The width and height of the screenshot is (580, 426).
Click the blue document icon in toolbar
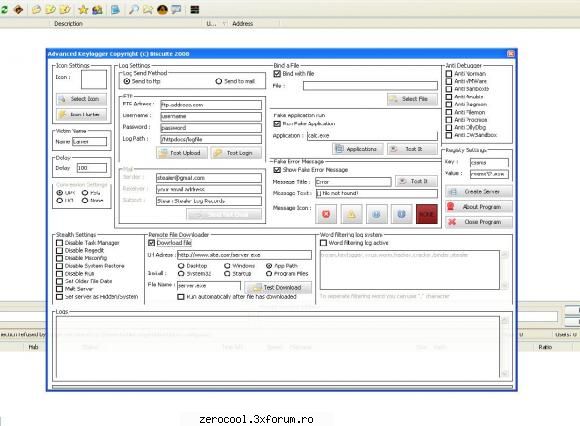click(x=115, y=9)
